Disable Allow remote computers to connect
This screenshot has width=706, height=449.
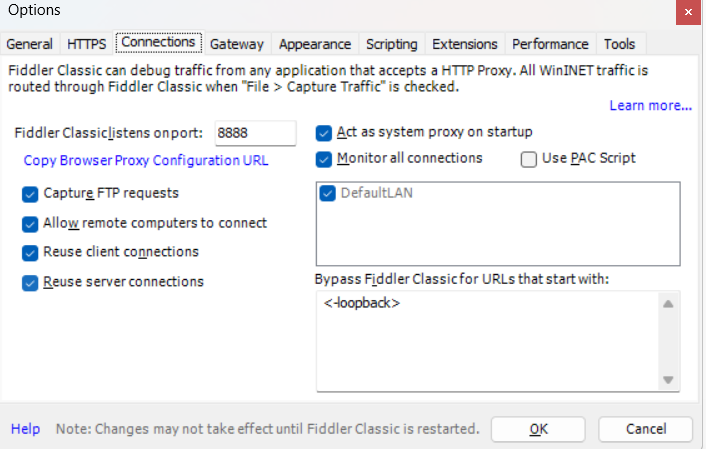point(30,223)
